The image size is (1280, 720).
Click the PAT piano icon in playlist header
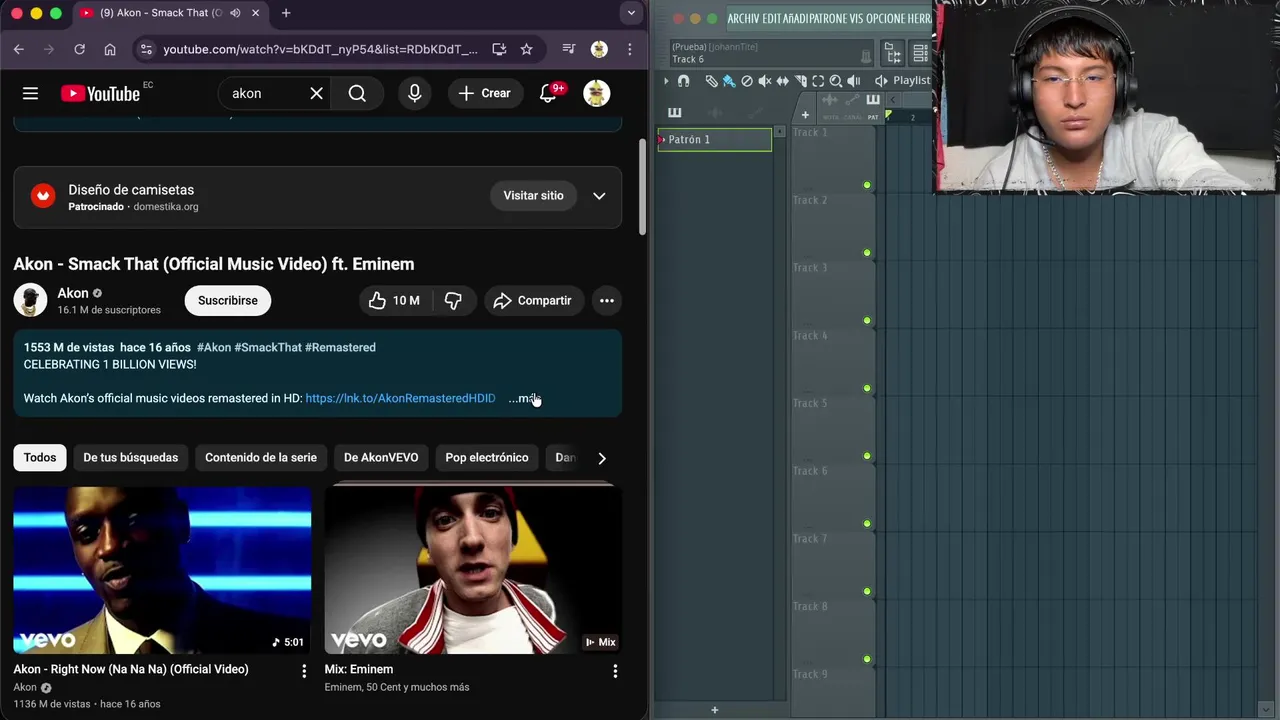tap(873, 100)
